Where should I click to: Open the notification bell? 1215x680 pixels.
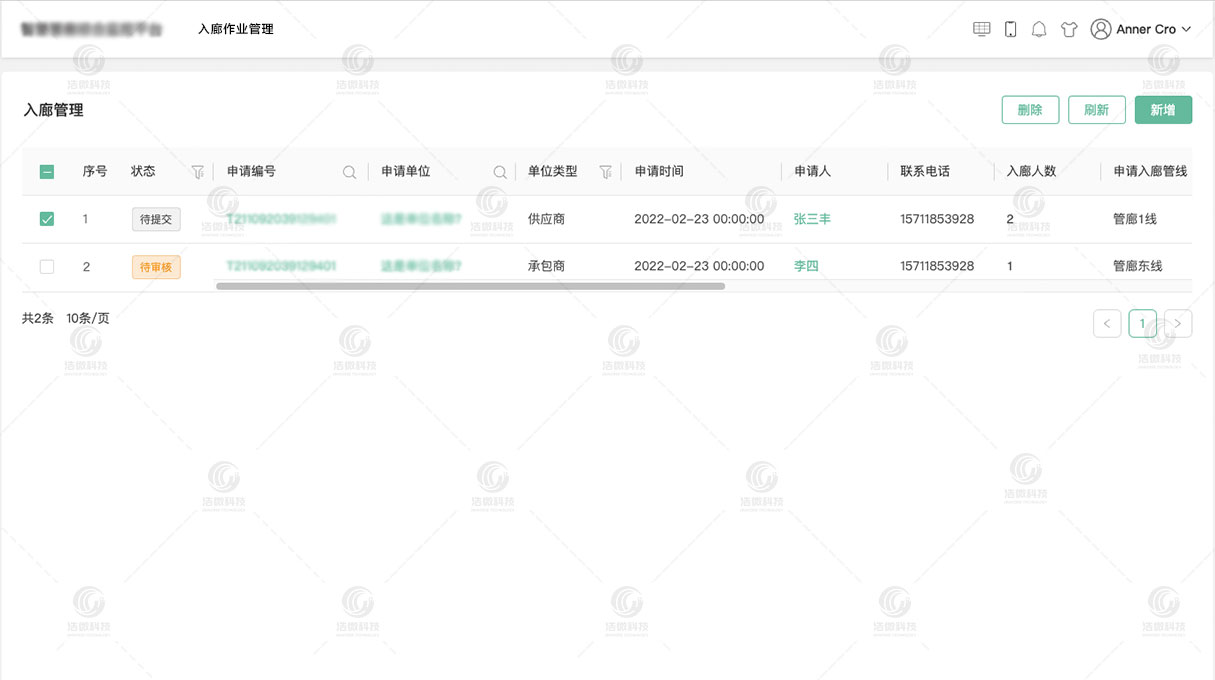coord(1039,28)
